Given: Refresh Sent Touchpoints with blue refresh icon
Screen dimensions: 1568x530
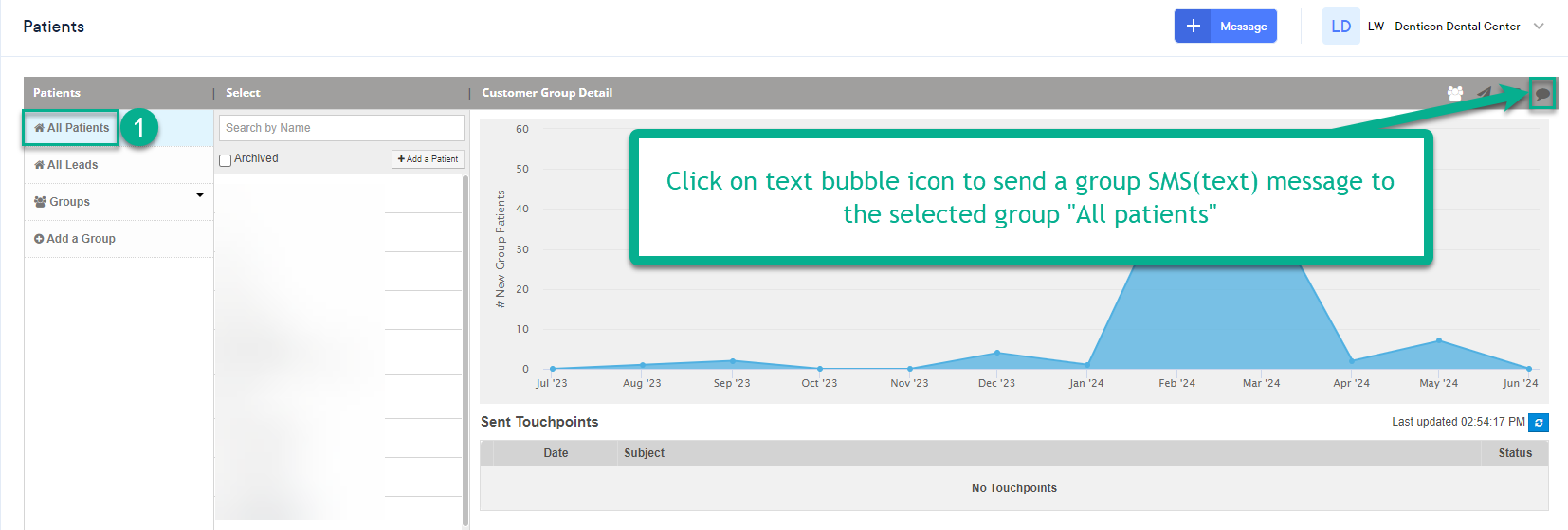Looking at the screenshot, I should click(x=1539, y=423).
